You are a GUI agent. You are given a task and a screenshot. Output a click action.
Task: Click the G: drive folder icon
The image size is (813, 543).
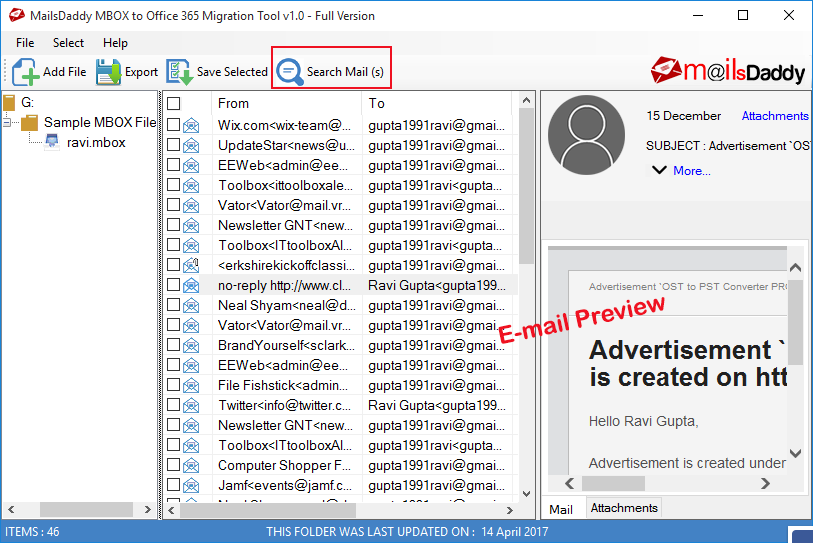(x=9, y=103)
